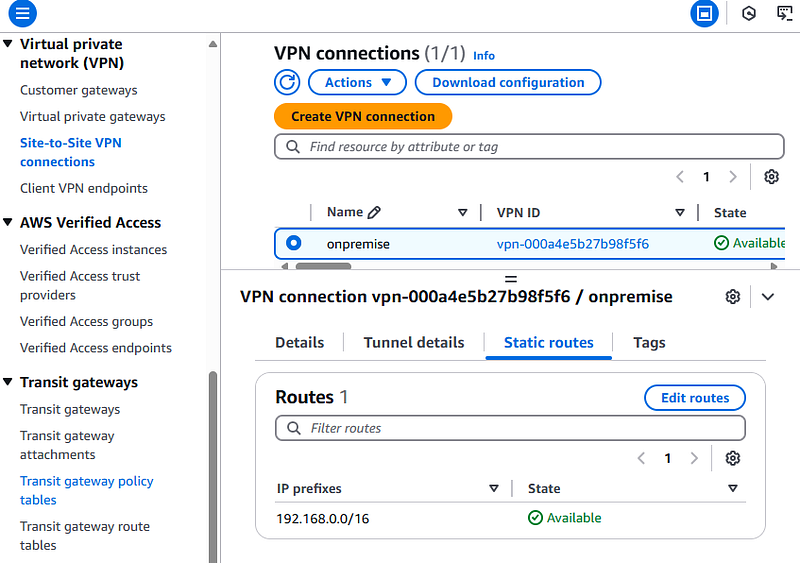800x563 pixels.
Task: Open table preferences gear for VPN connections
Action: click(771, 177)
